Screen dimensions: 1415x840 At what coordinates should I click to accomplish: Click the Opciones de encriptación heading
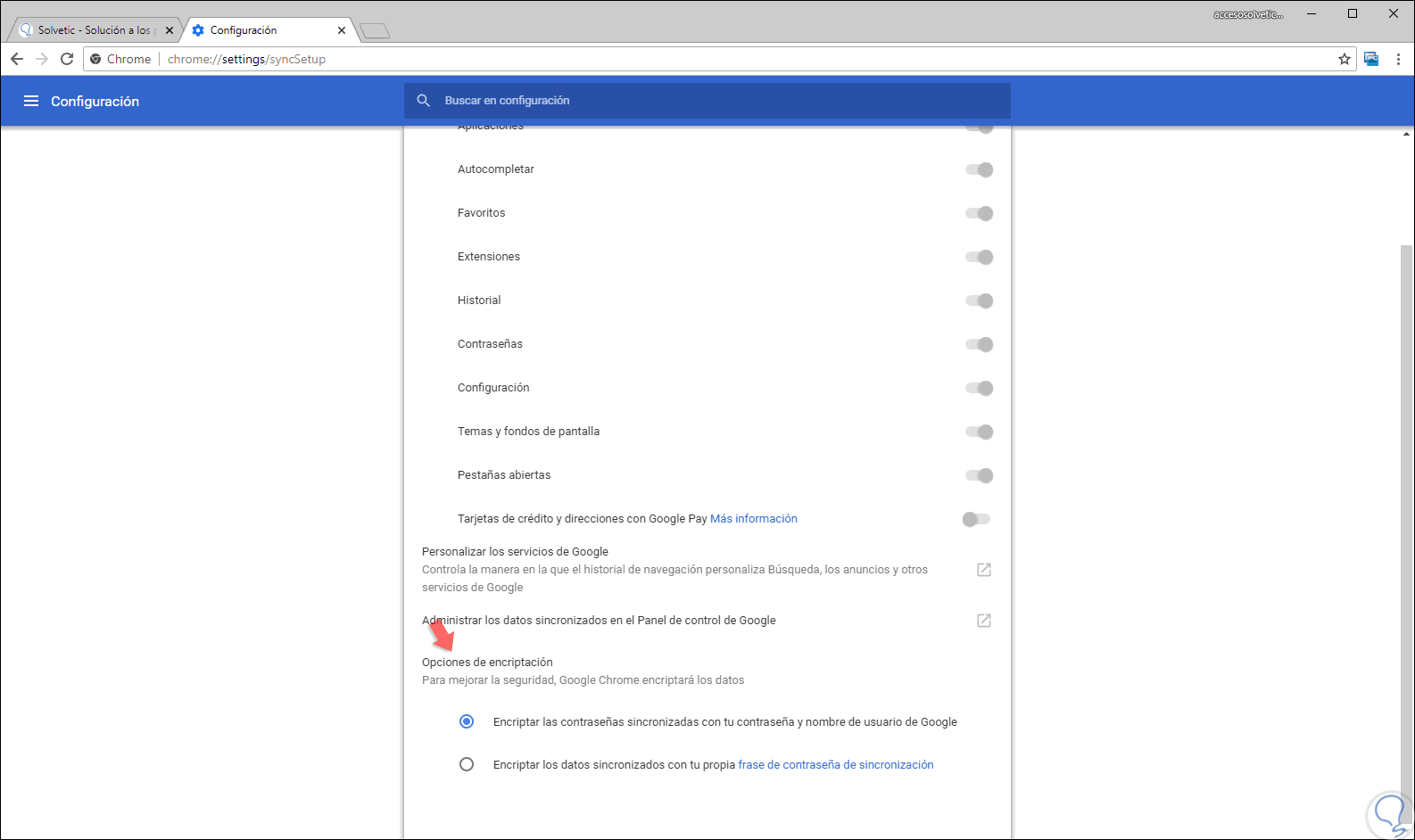pos(487,663)
